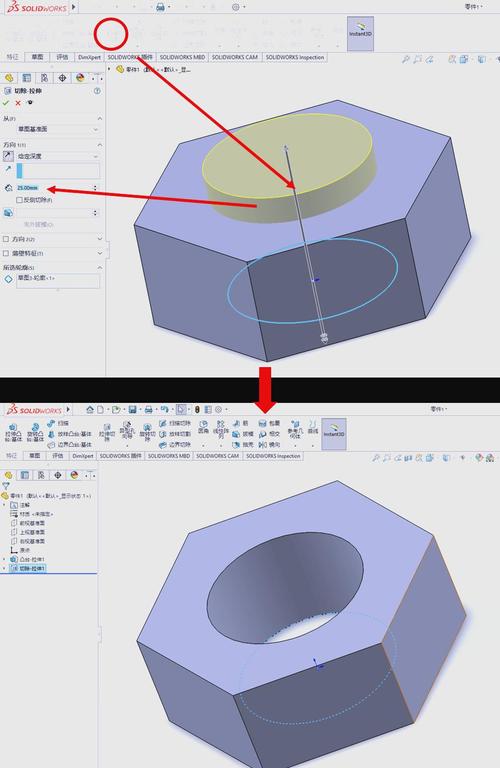Click the extrude direction selection box
The image size is (500, 768).
tap(58, 170)
